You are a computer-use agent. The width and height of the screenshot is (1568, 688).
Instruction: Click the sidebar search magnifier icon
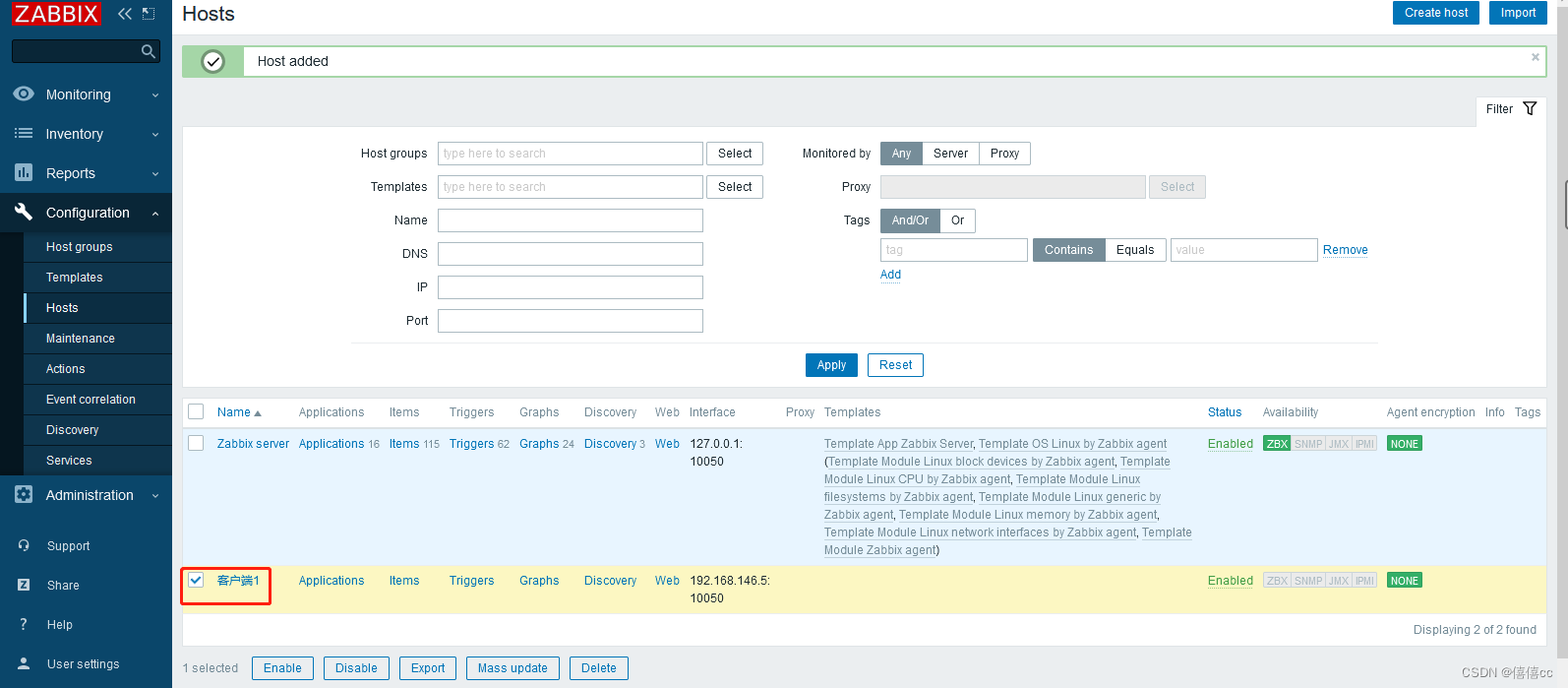point(149,51)
